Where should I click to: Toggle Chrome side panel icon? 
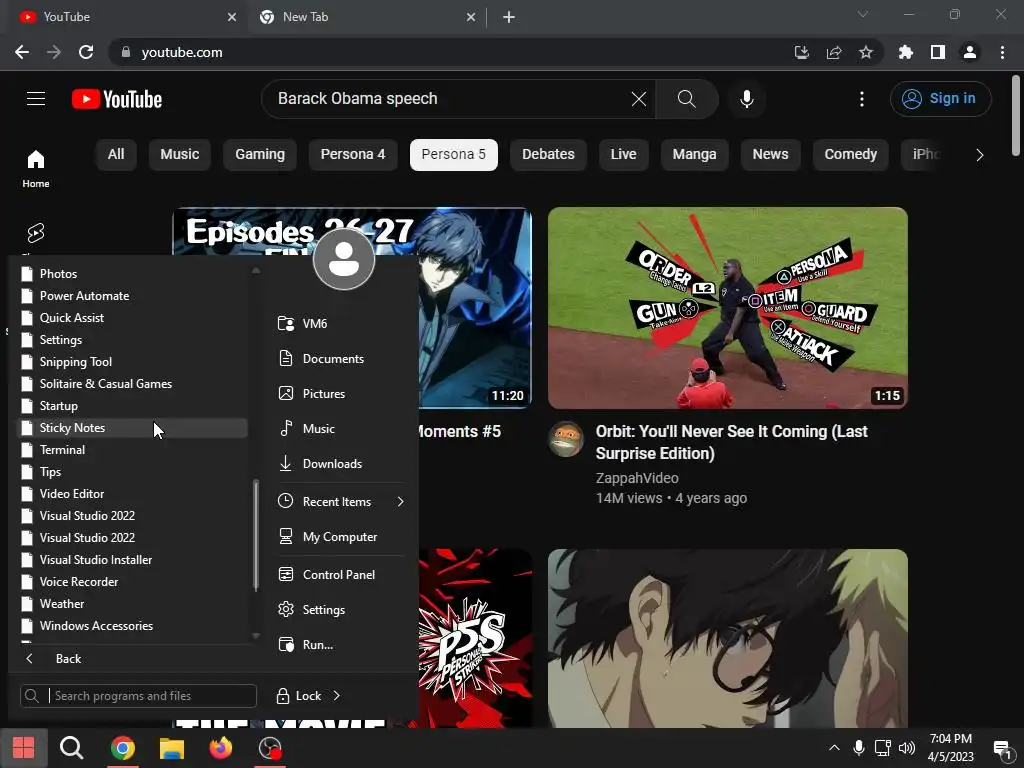[x=938, y=52]
